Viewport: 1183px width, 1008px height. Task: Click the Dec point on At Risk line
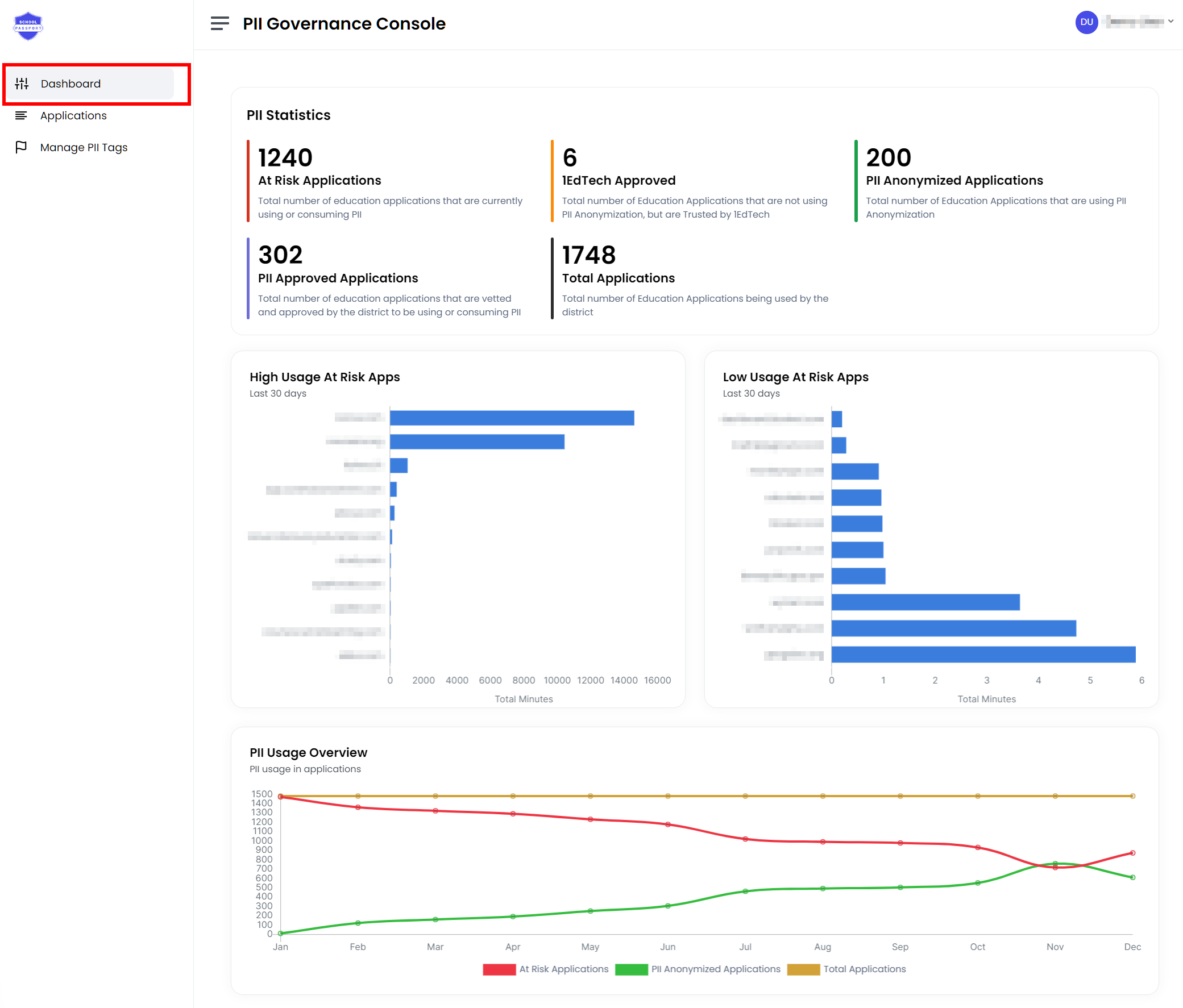coord(1132,853)
